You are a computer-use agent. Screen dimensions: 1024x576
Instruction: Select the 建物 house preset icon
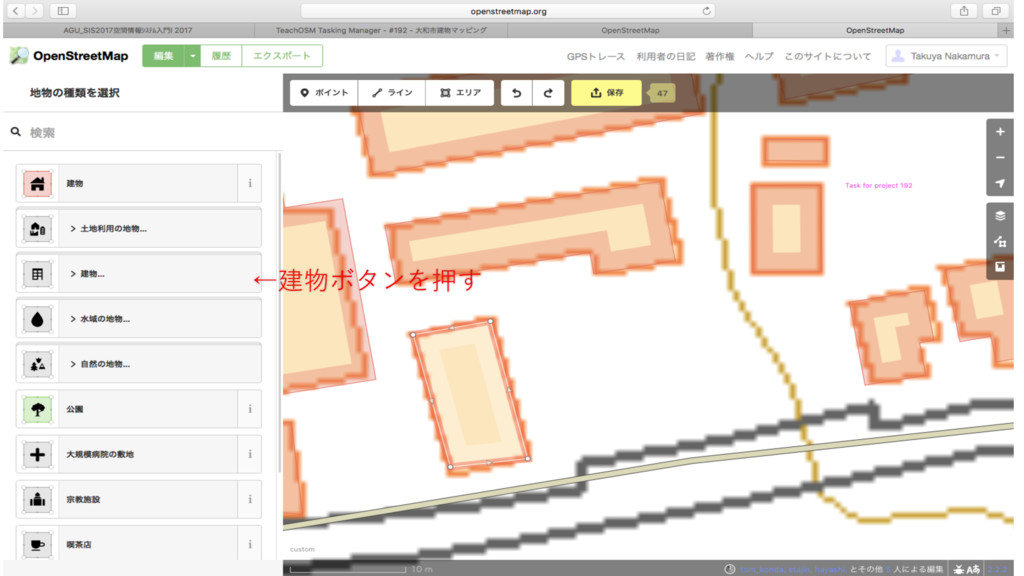(38, 184)
